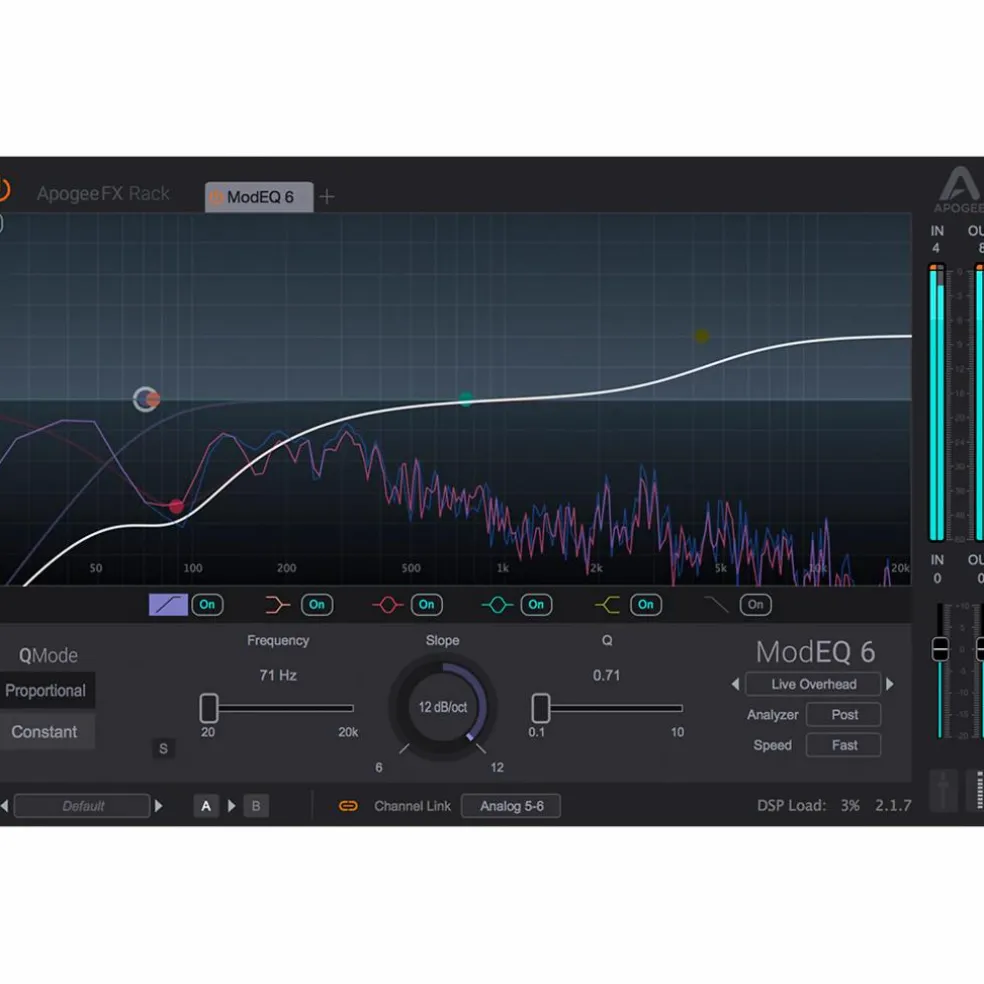Image resolution: width=984 pixels, height=984 pixels.
Task: Click previous arrow beside Default preset
Action: [4, 806]
